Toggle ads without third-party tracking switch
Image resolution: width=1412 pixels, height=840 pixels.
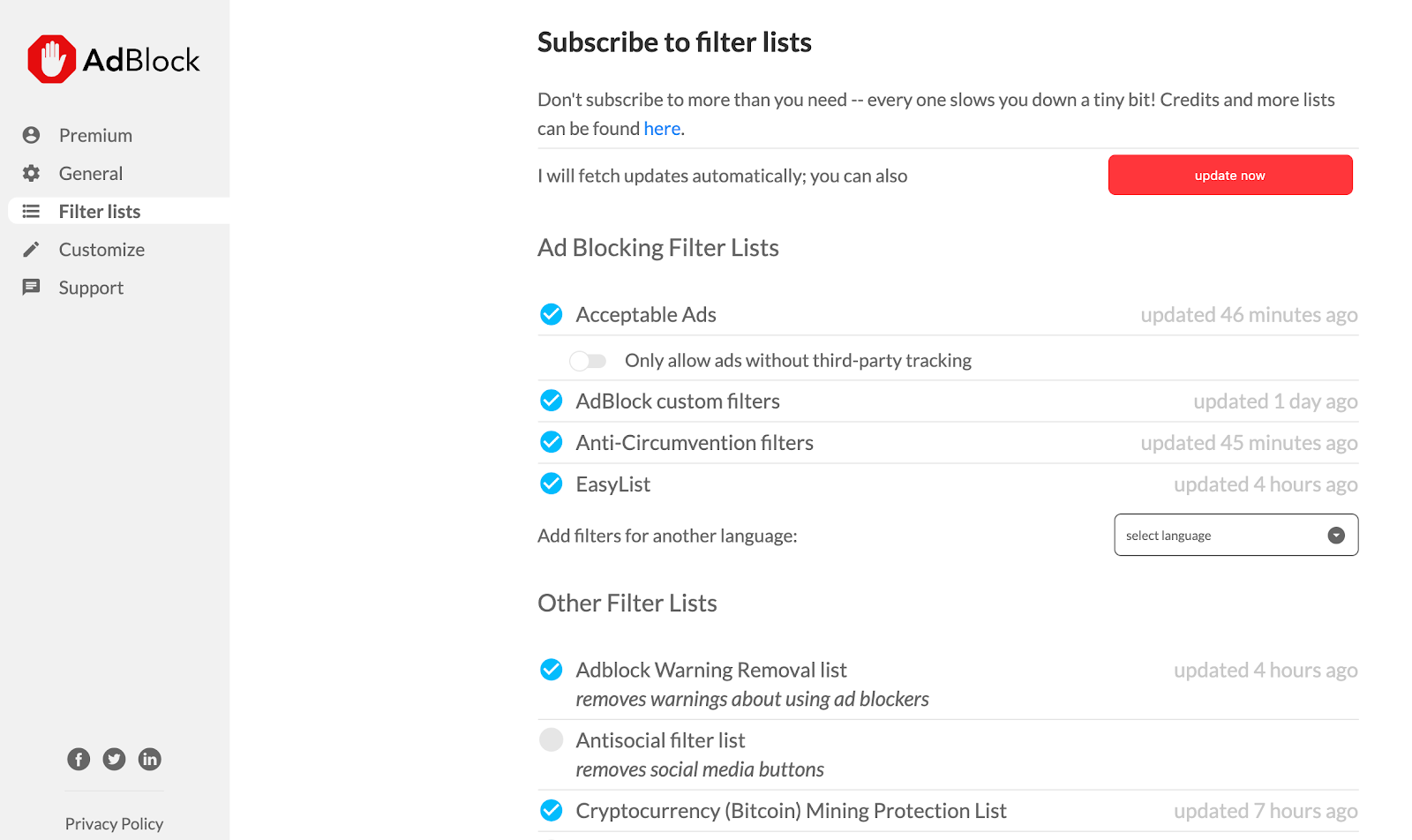(588, 361)
